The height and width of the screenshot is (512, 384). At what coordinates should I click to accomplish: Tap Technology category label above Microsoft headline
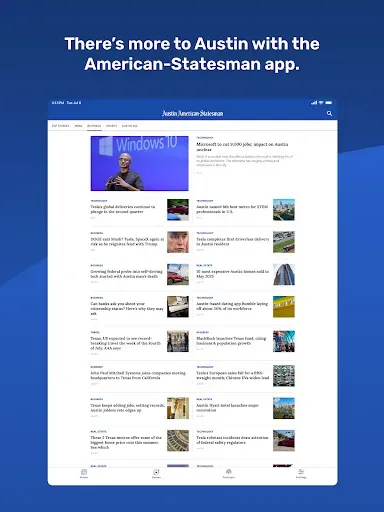click(x=205, y=138)
